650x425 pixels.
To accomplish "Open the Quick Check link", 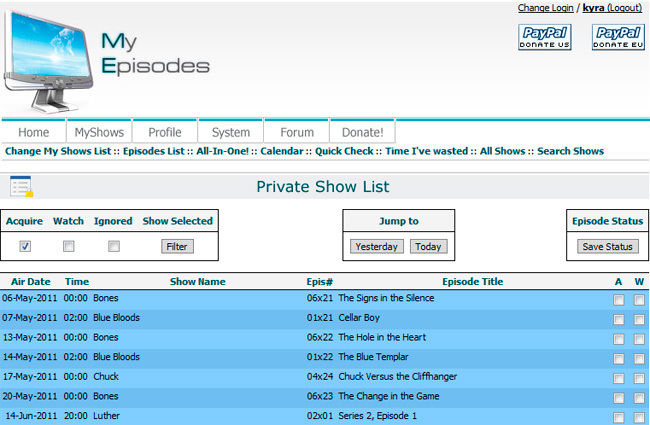I will click(344, 151).
